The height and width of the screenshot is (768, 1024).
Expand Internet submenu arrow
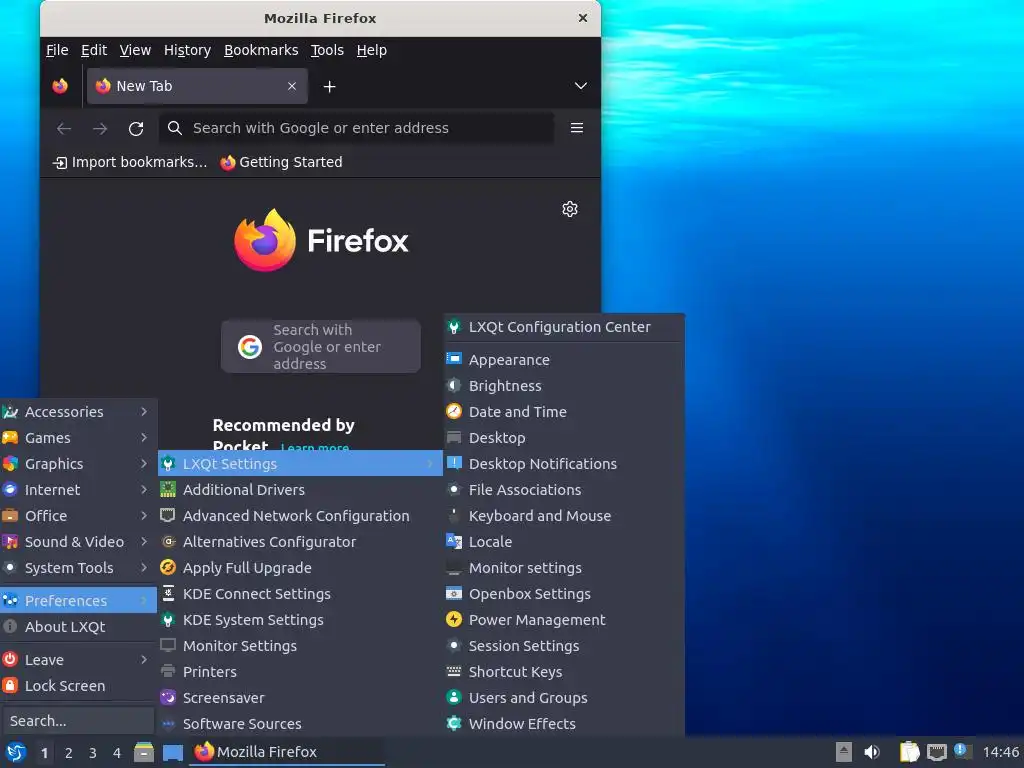pyautogui.click(x=144, y=490)
